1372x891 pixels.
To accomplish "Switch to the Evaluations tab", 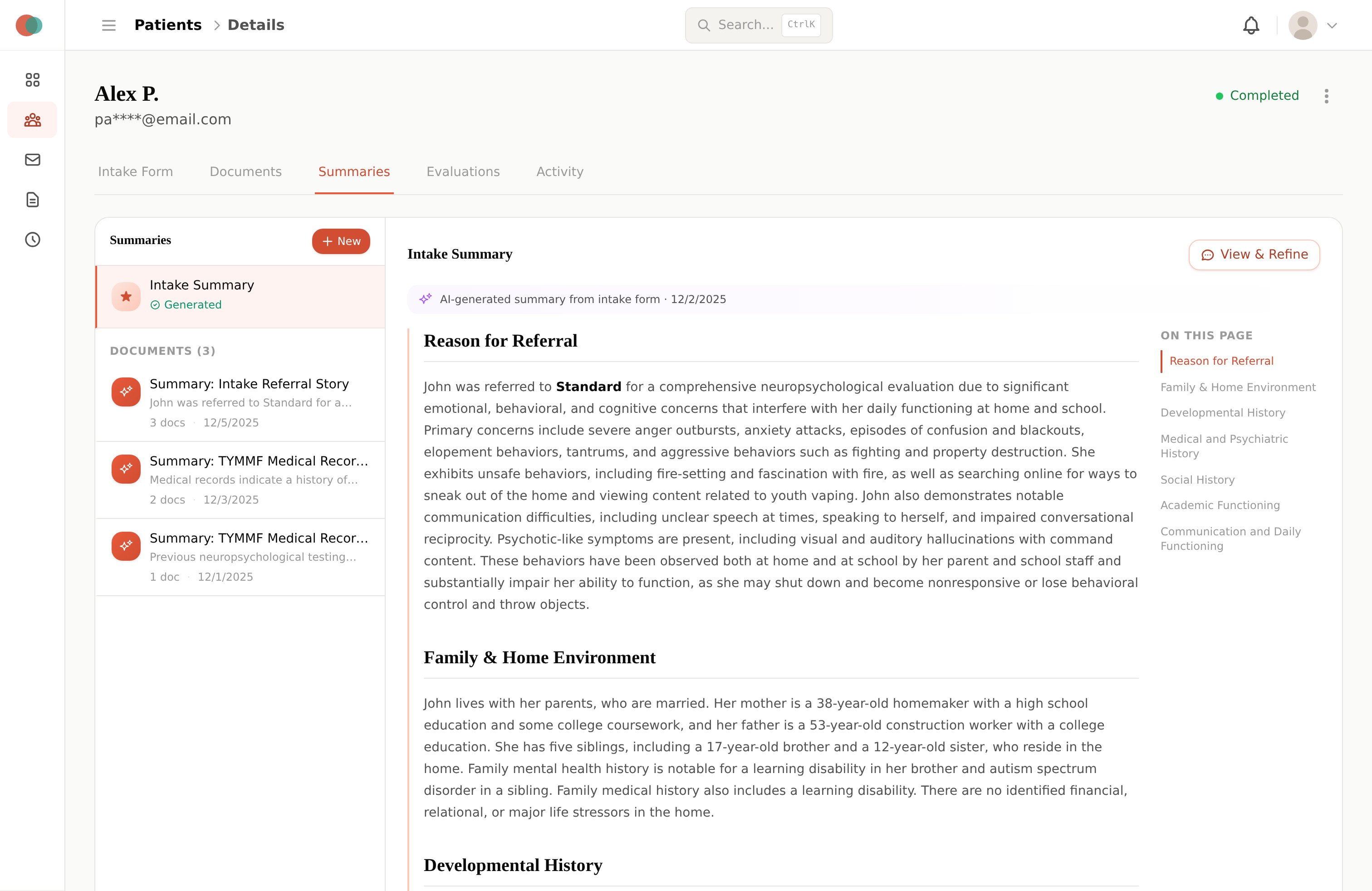I will 462,172.
